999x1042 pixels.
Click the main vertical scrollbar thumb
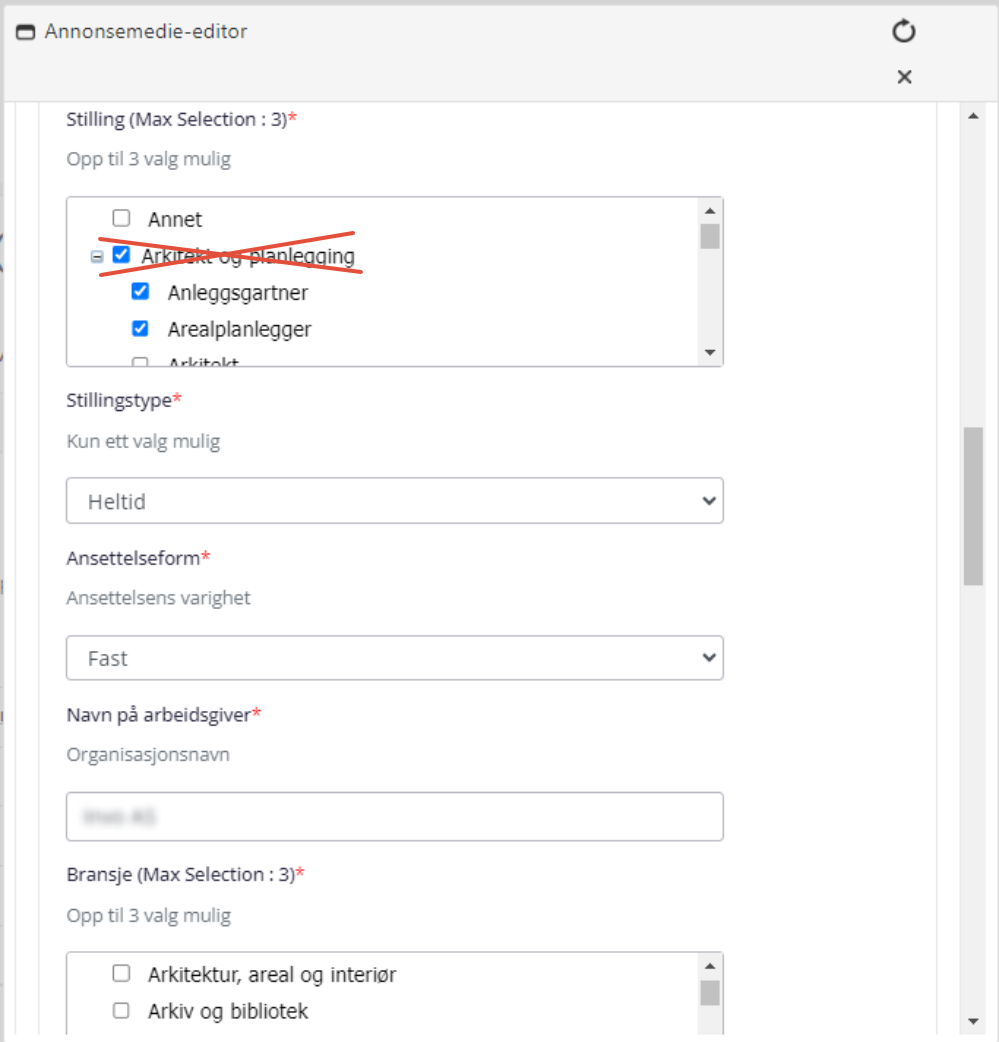pos(973,506)
